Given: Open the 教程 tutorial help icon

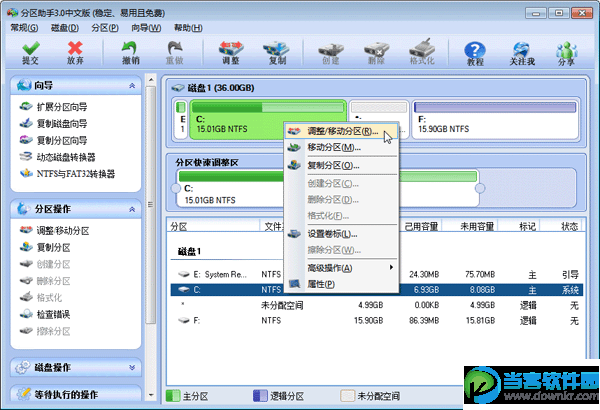Looking at the screenshot, I should 475,53.
